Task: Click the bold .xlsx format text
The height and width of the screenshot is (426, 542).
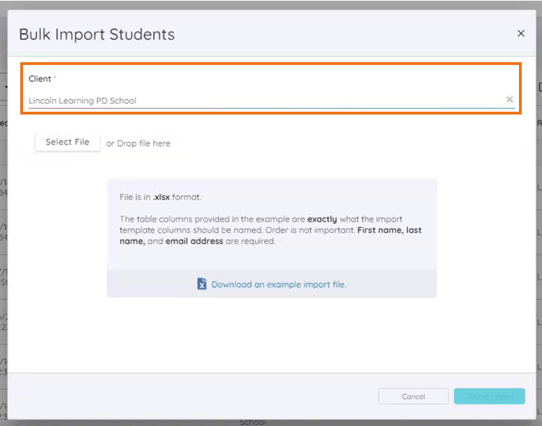Action: [x=161, y=197]
